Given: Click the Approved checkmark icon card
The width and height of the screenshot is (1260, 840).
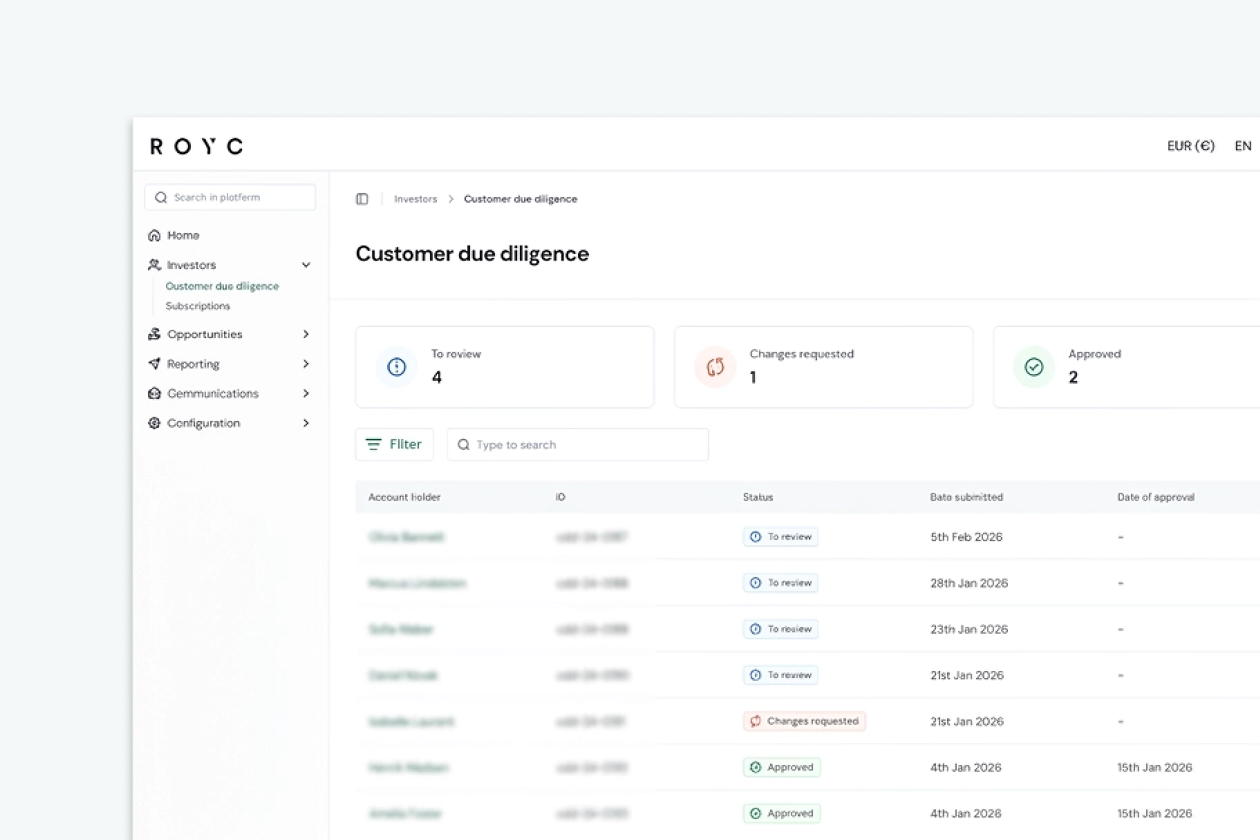Looking at the screenshot, I should pyautogui.click(x=1034, y=367).
